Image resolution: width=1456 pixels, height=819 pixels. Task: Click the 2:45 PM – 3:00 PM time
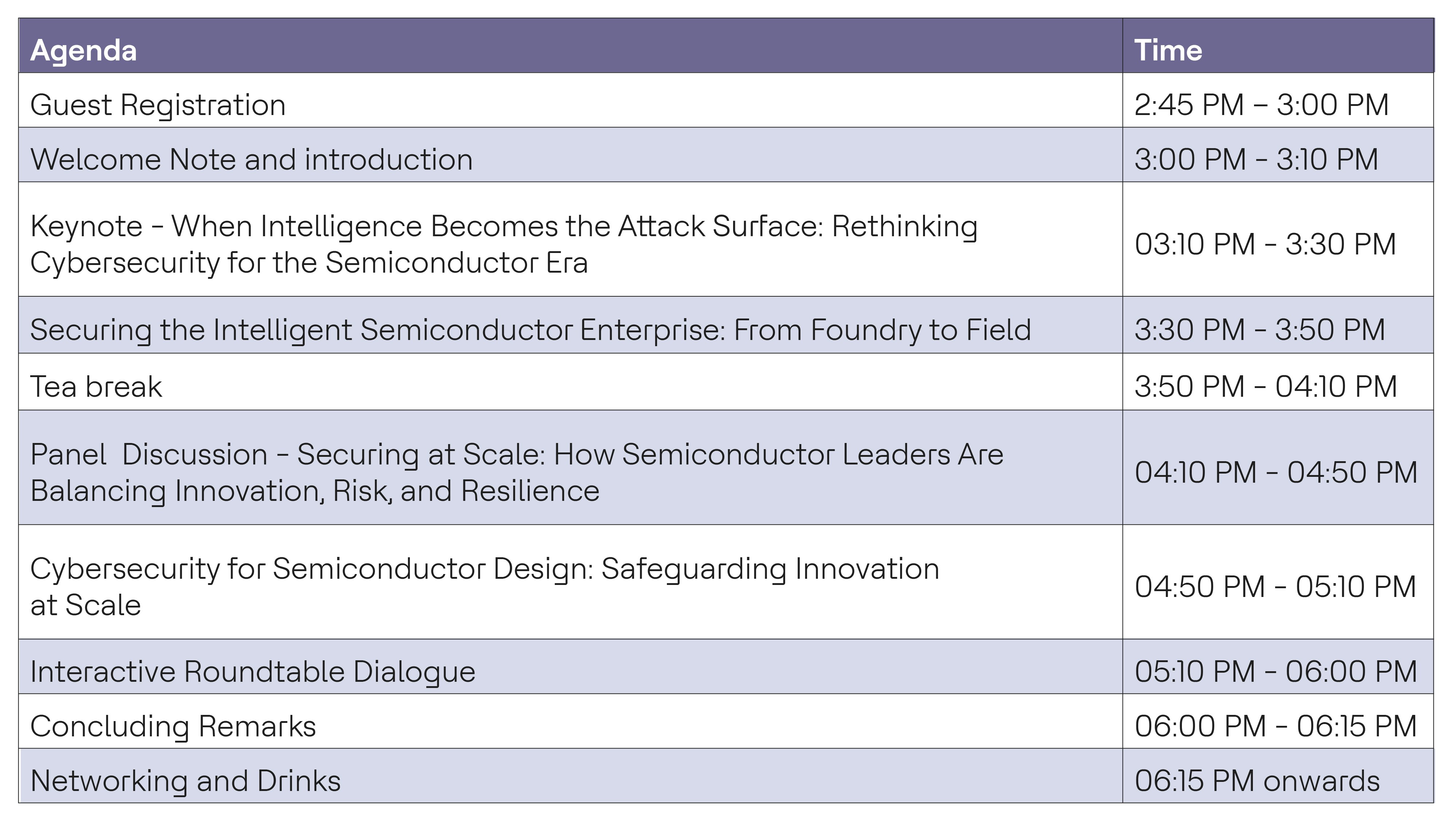click(1261, 105)
